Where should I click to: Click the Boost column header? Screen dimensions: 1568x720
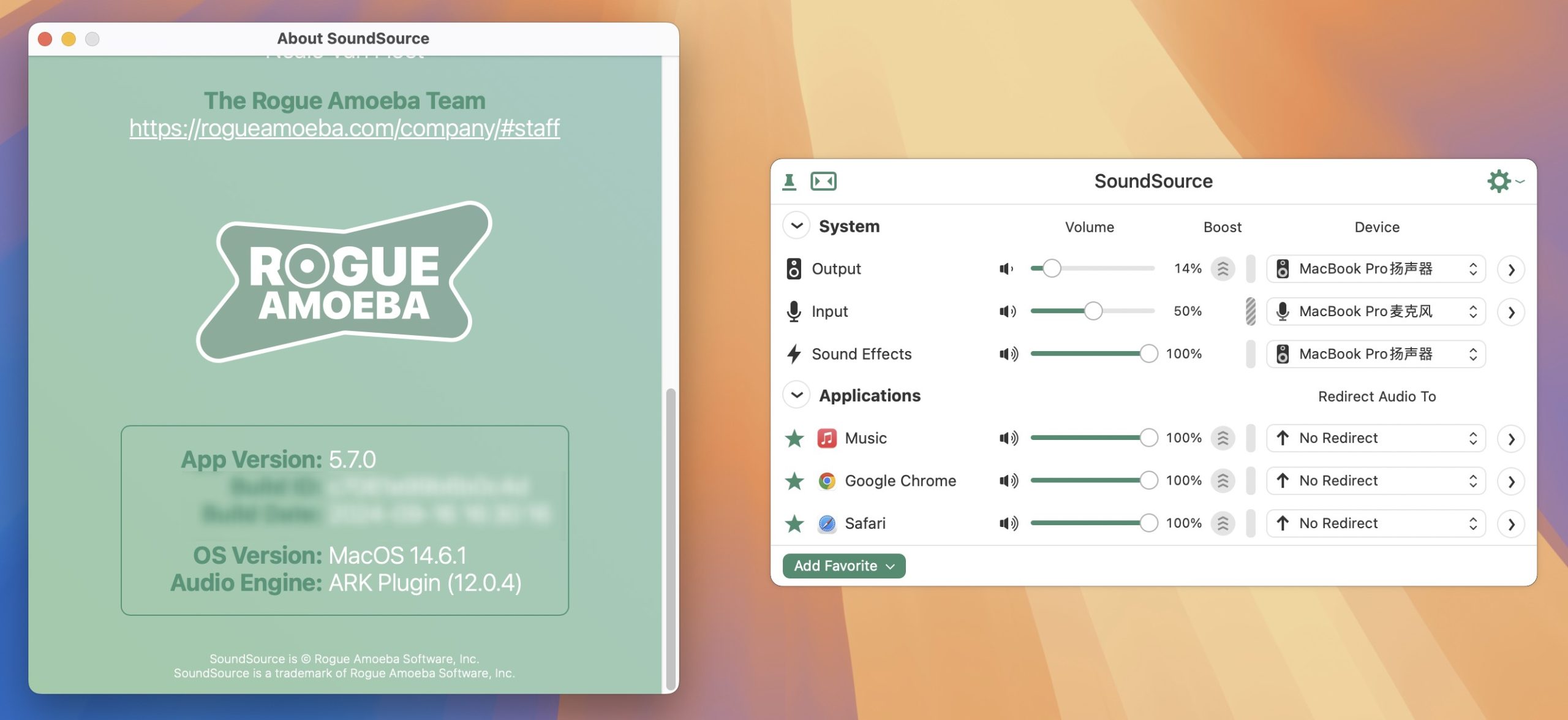click(1222, 227)
